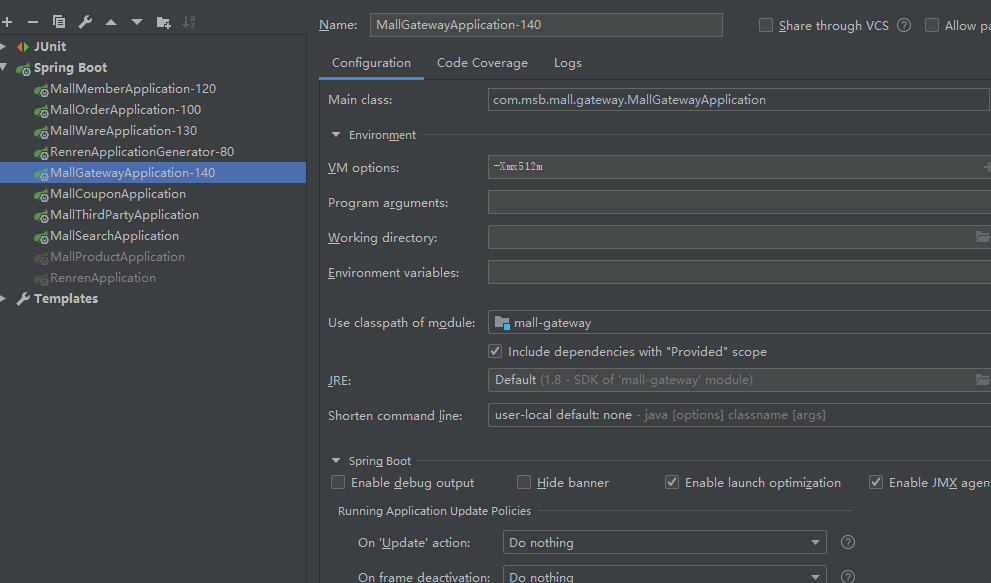Open the Logs tab
991x583 pixels.
tap(567, 63)
